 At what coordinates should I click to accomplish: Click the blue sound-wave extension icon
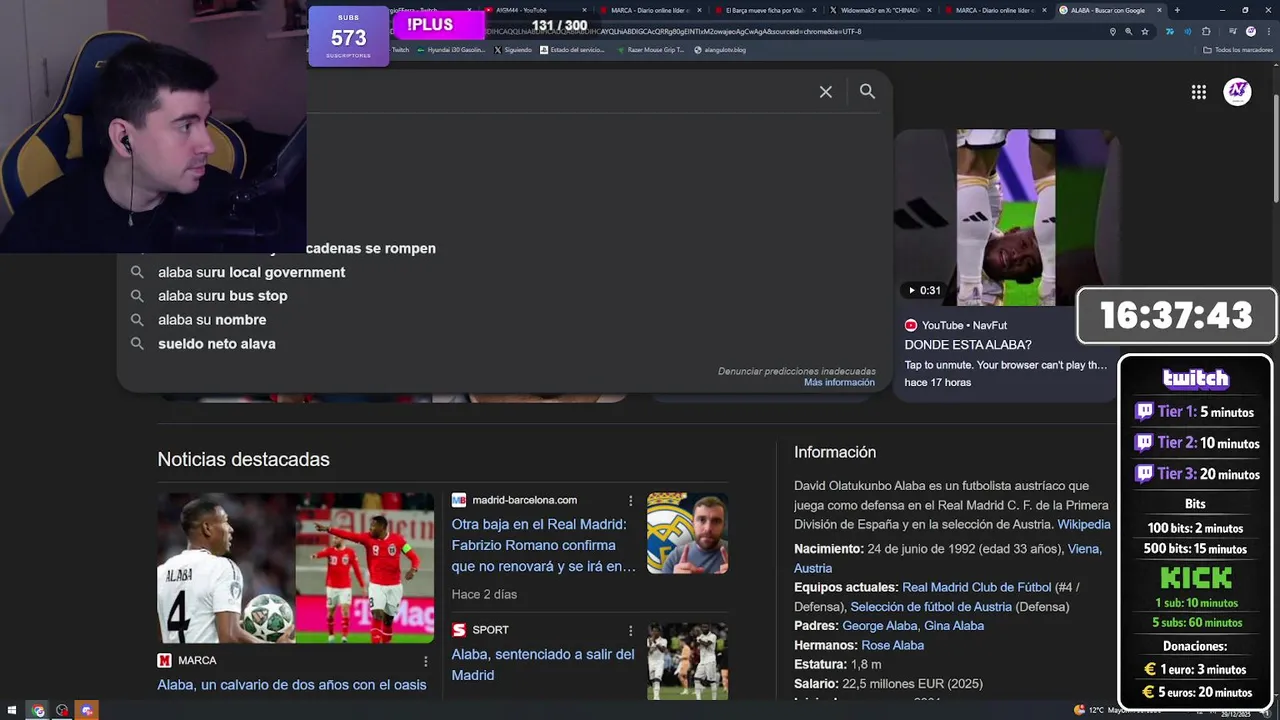point(1187,31)
